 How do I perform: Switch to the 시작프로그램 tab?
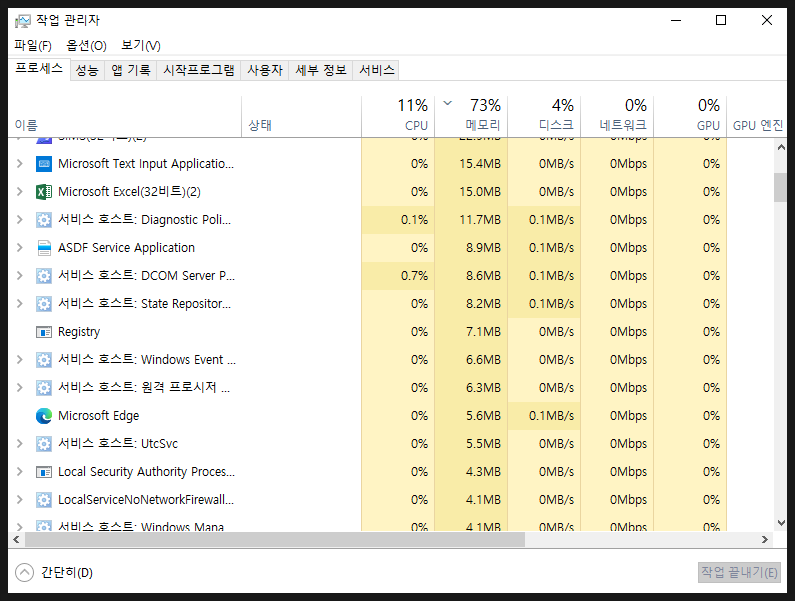pyautogui.click(x=199, y=70)
